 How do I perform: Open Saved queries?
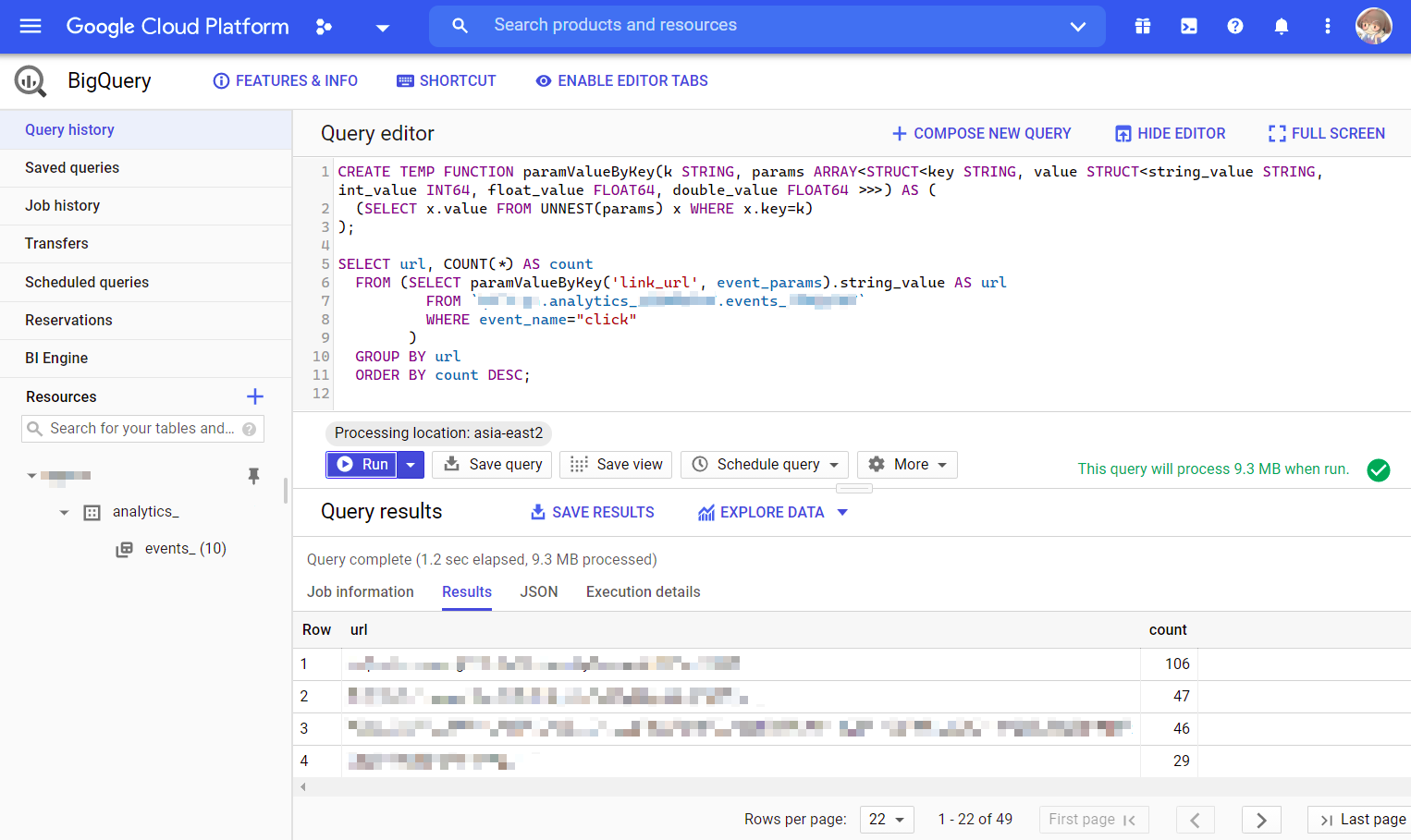[146, 168]
